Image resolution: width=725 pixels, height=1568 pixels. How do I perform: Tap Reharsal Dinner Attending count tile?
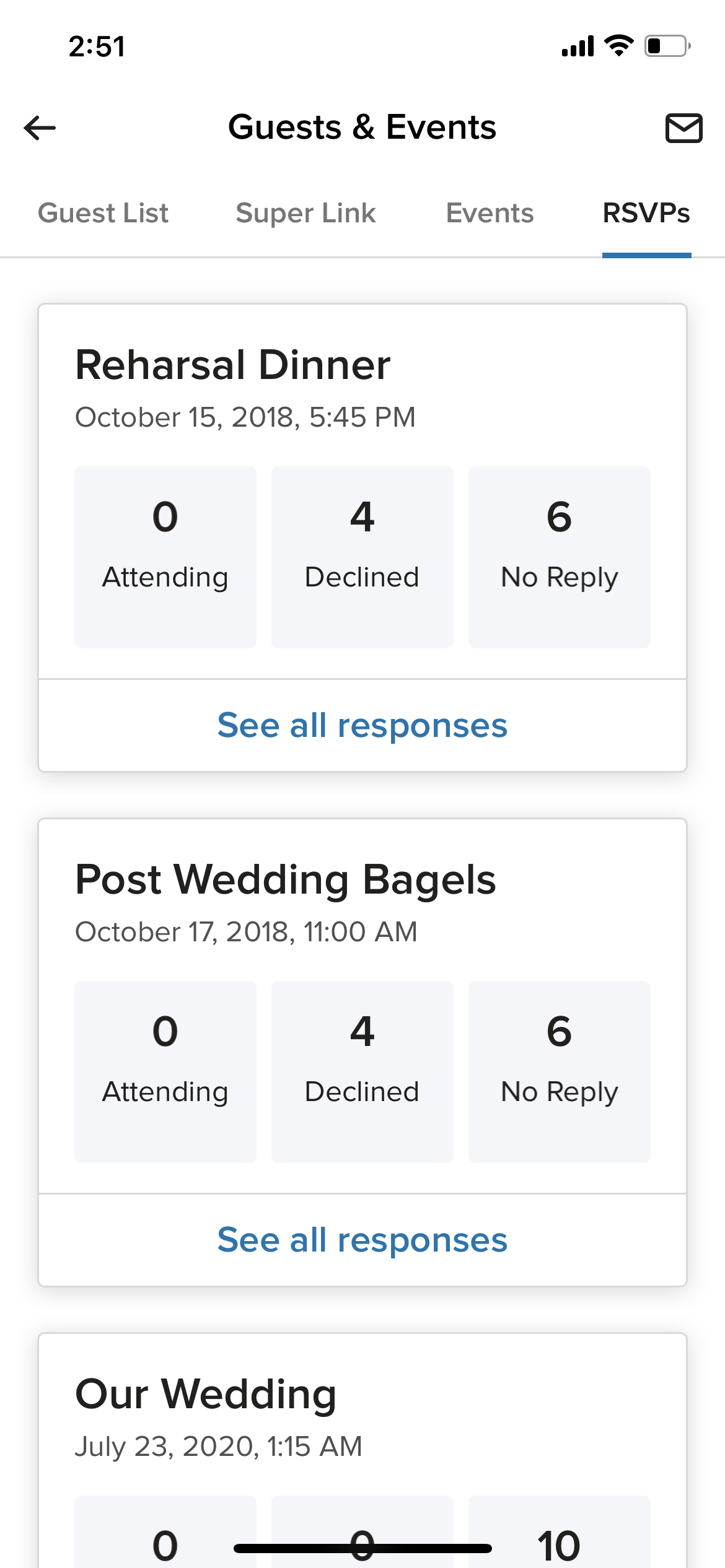click(165, 557)
